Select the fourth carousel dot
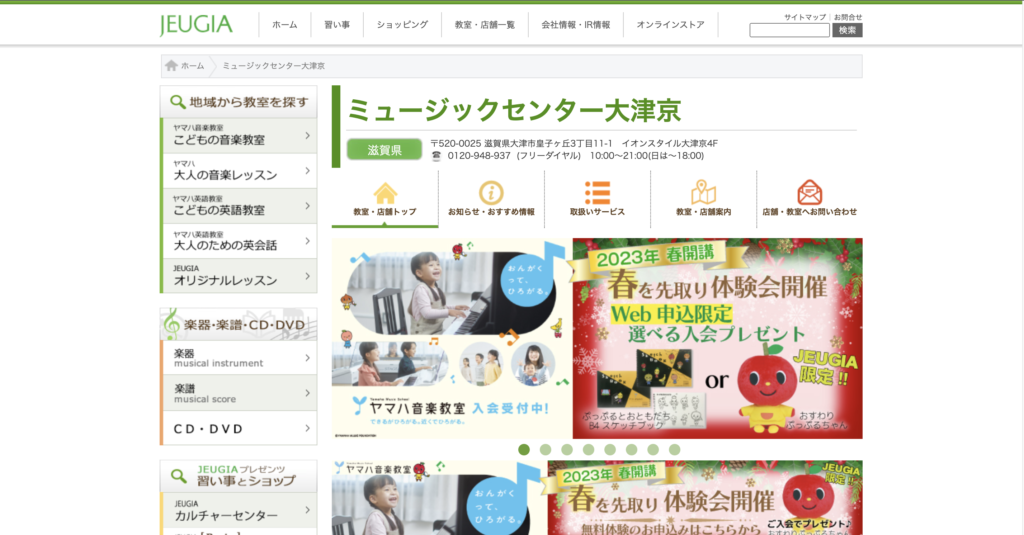This screenshot has height=535, width=1024. click(x=588, y=449)
